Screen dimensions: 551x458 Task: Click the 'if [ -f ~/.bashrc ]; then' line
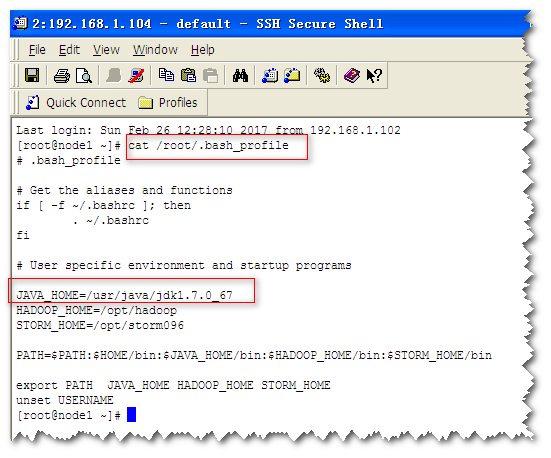(x=104, y=205)
